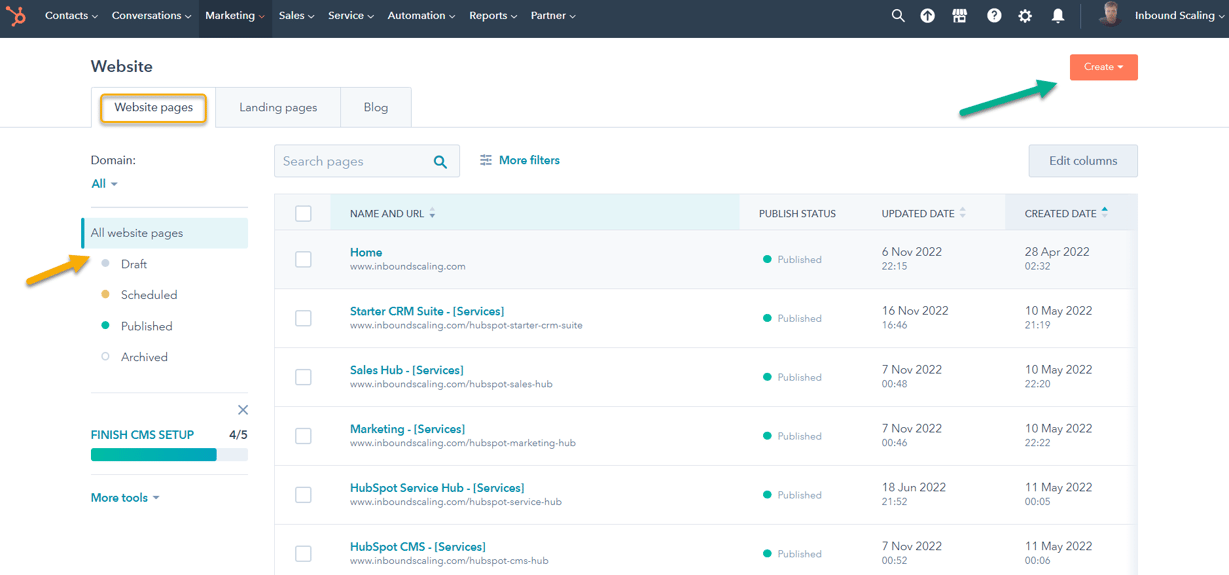Check the HubSpot CMS row checkbox

(303, 554)
